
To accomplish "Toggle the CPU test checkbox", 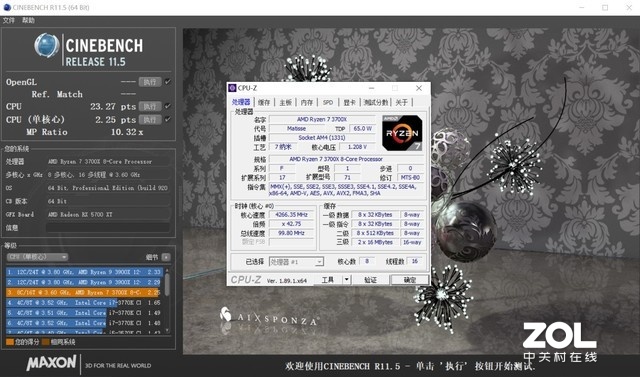I will tap(168, 106).
